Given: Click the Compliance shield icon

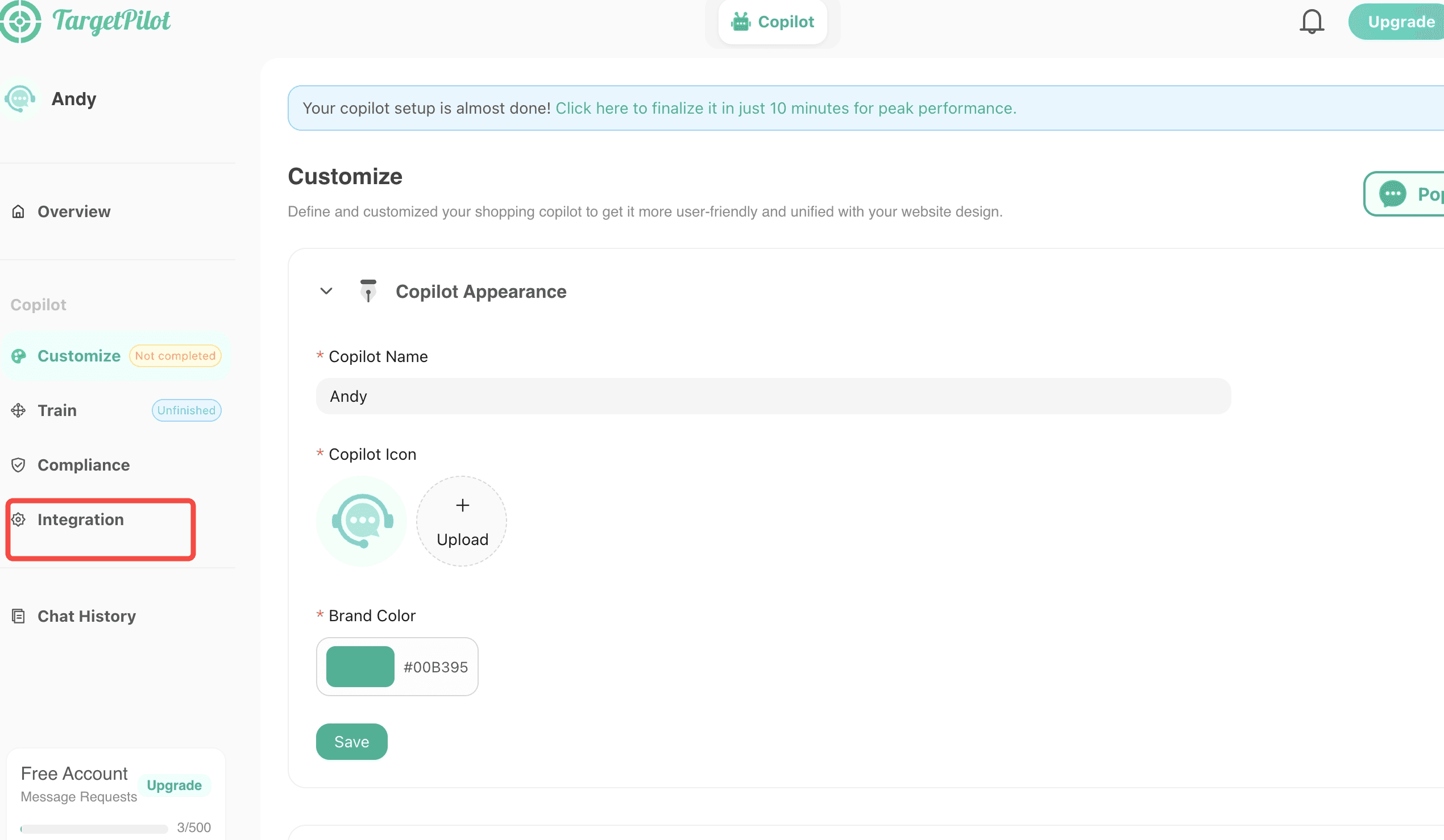Looking at the screenshot, I should pyautogui.click(x=18, y=465).
